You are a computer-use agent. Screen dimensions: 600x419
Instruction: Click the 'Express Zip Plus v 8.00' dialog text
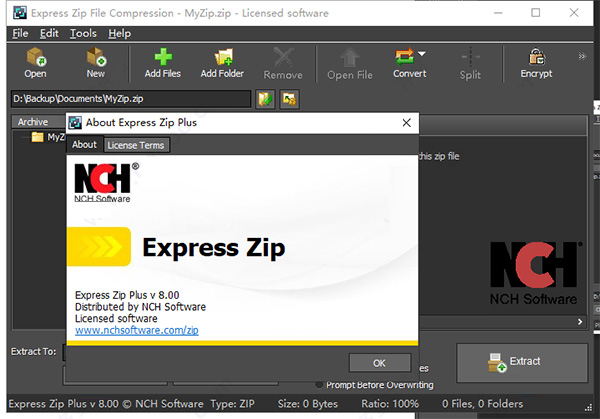coord(127,295)
